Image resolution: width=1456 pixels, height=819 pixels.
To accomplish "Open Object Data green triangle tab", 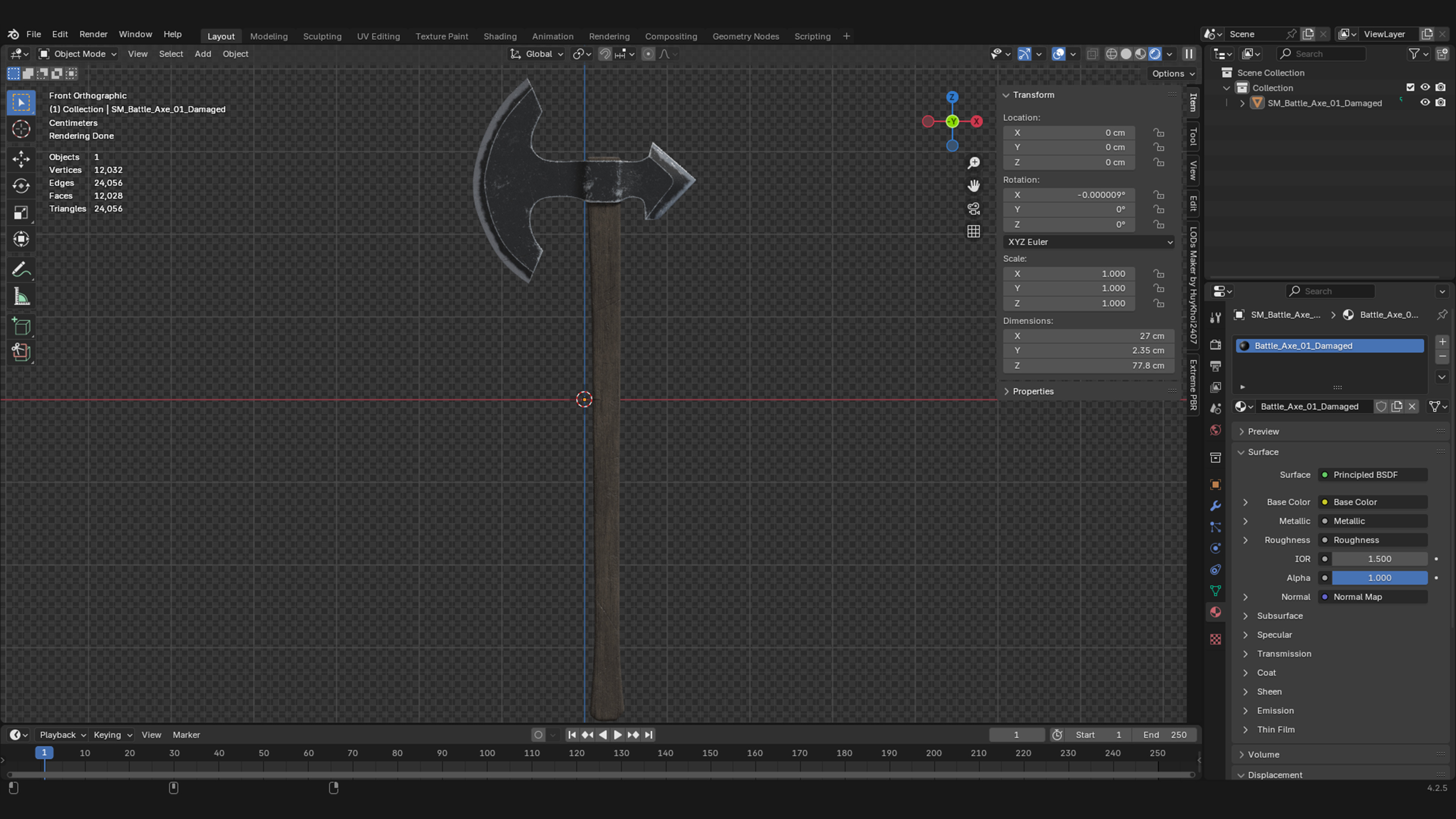I will pyautogui.click(x=1215, y=591).
